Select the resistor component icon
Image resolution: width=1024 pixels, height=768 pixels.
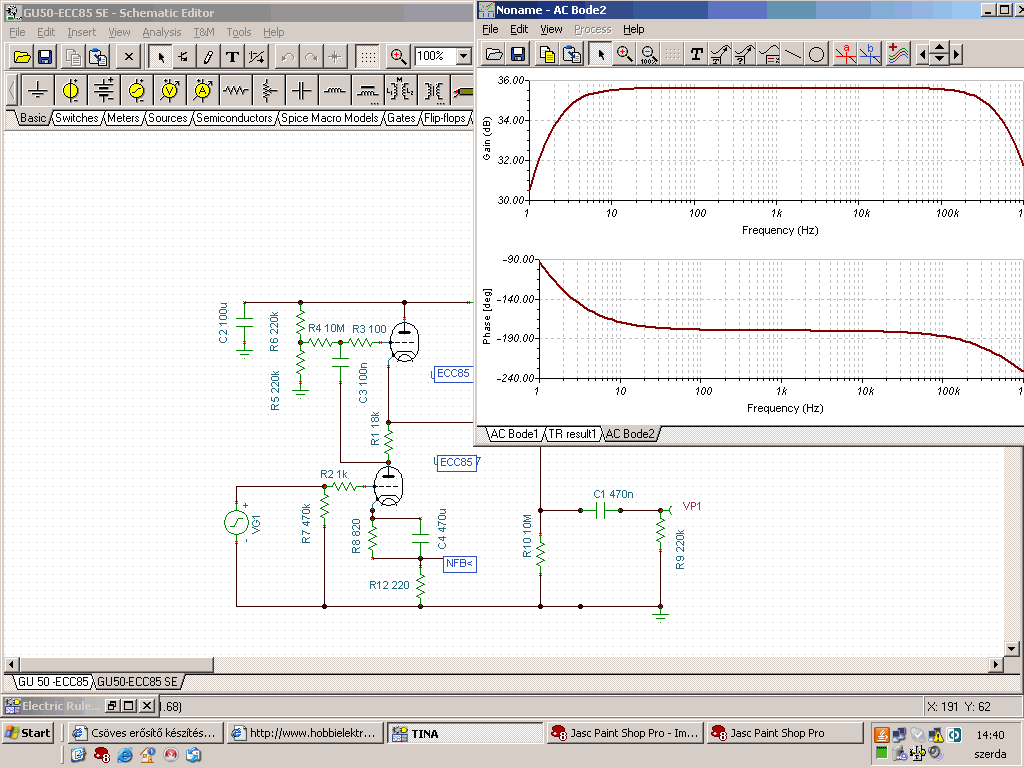(x=236, y=91)
